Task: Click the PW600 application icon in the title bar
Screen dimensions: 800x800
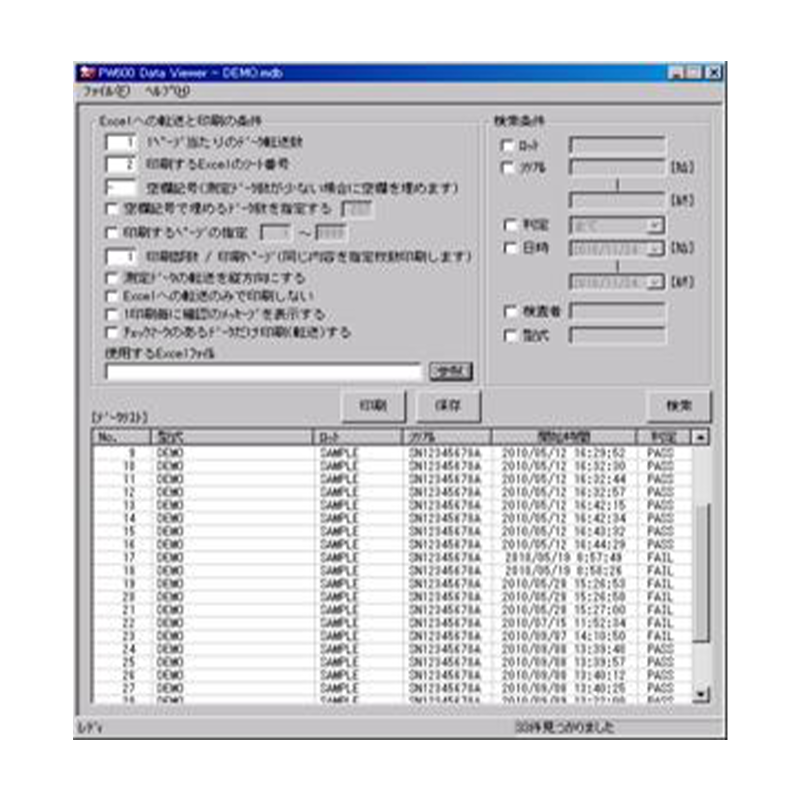Action: click(x=85, y=72)
